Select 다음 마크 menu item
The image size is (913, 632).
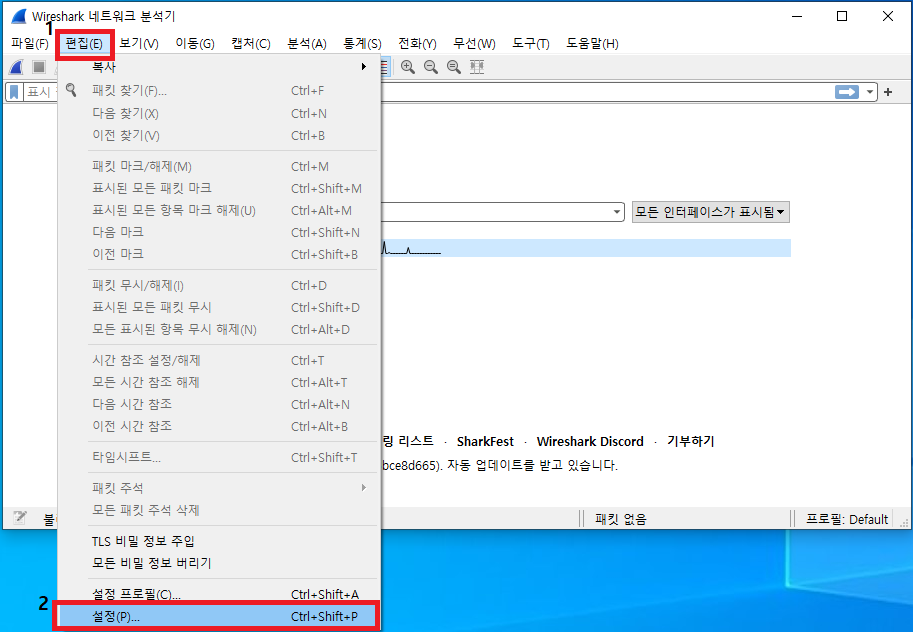[219, 232]
